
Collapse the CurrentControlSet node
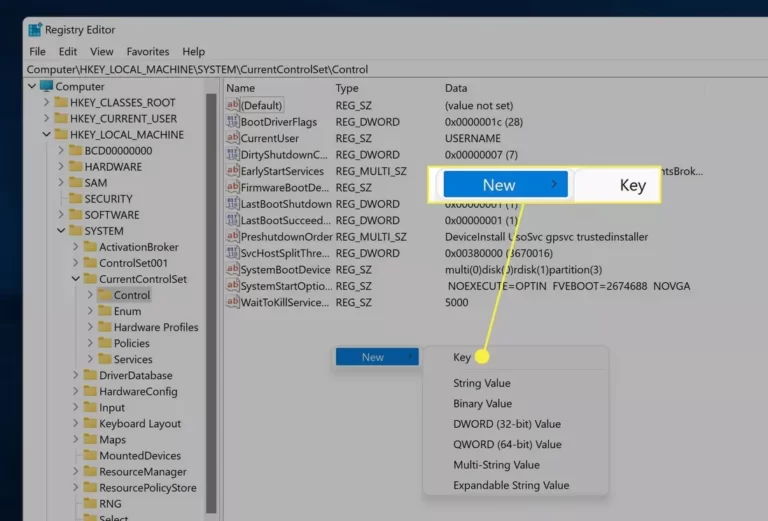(75, 279)
